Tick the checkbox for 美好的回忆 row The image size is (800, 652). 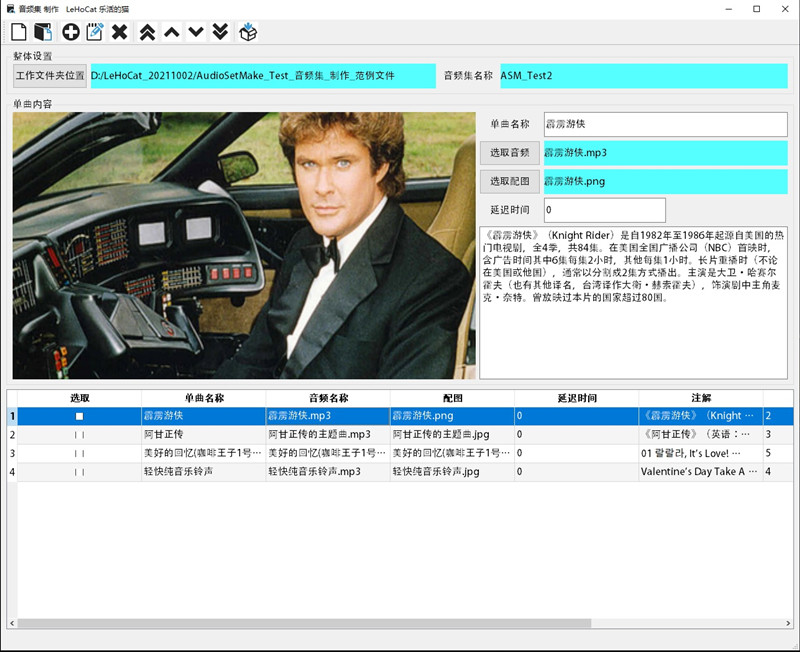click(x=79, y=454)
